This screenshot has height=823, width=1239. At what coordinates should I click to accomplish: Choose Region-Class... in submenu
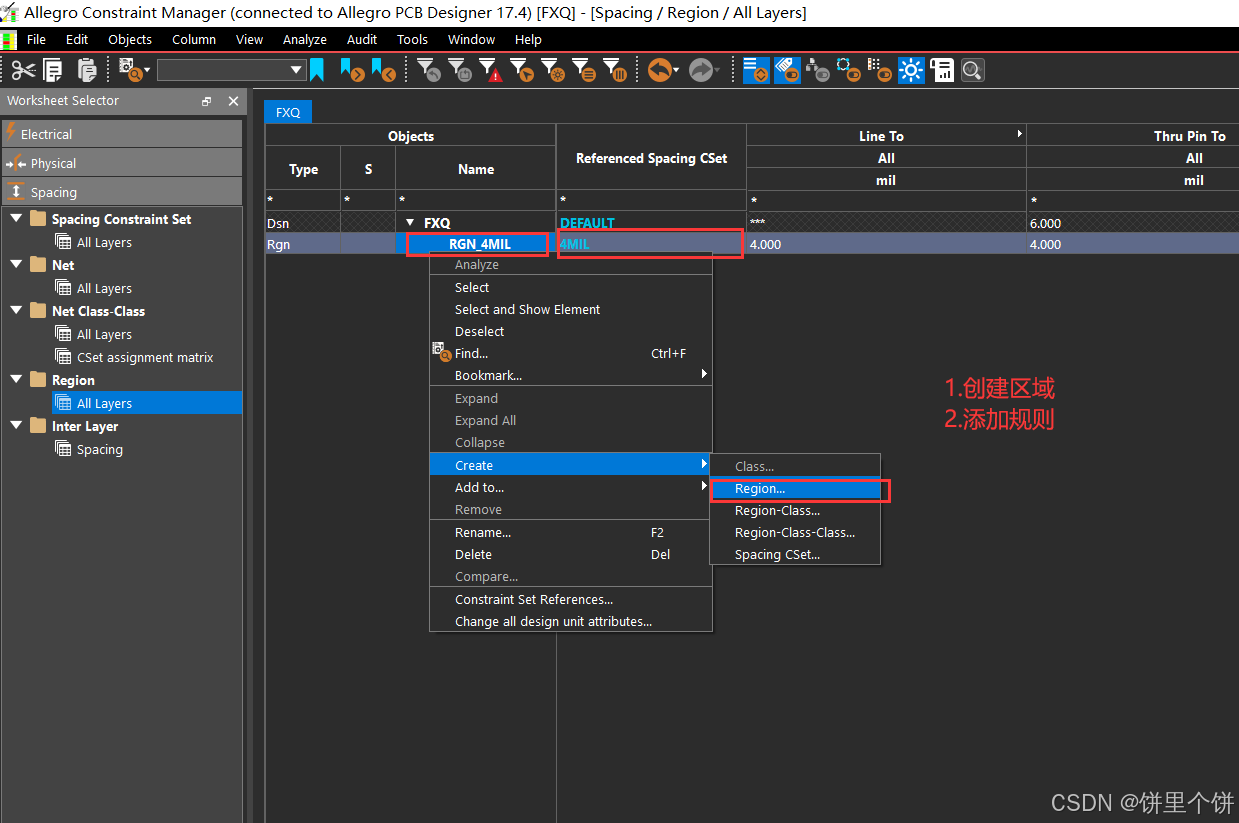click(x=795, y=511)
